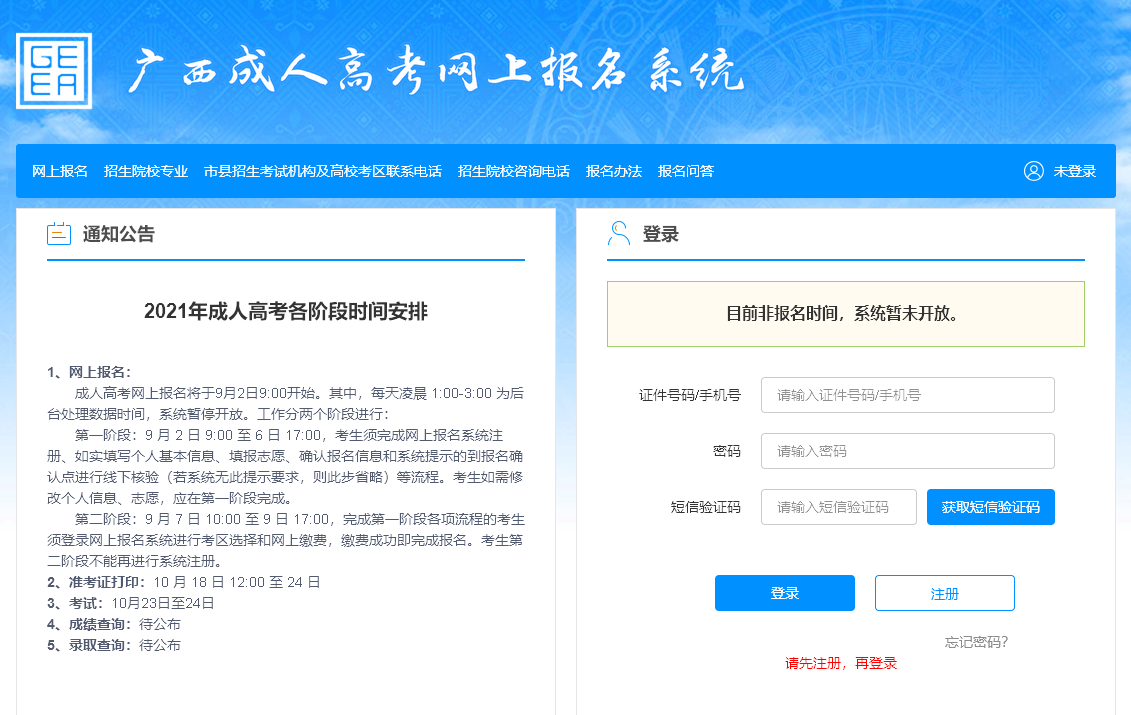
Task: Click the 密码 password input field
Action: 907,450
